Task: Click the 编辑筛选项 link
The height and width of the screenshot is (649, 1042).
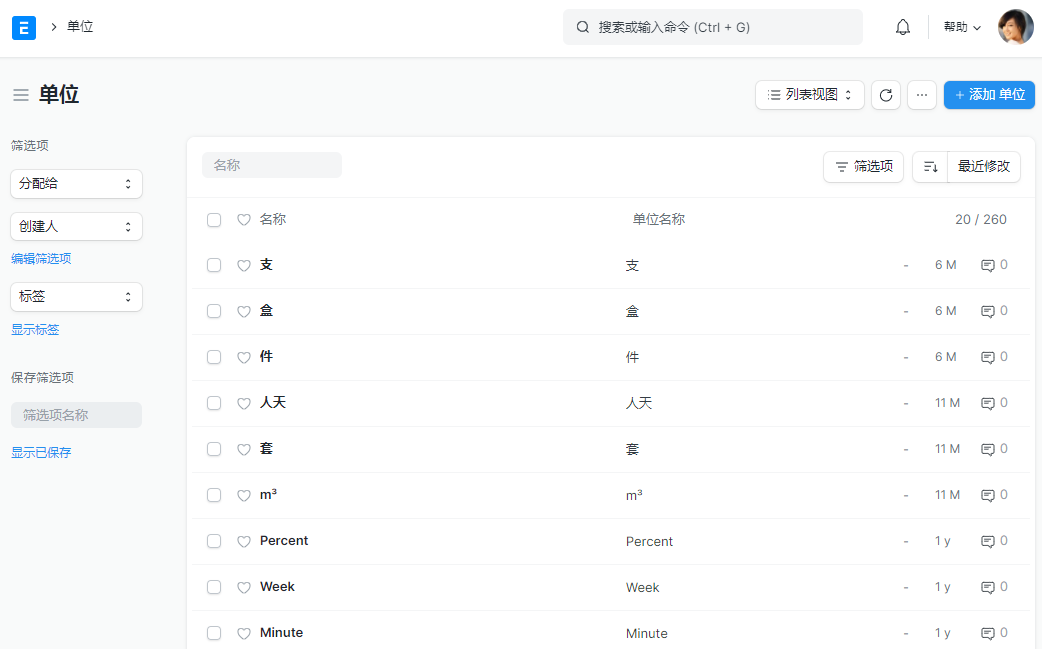Action: point(41,259)
